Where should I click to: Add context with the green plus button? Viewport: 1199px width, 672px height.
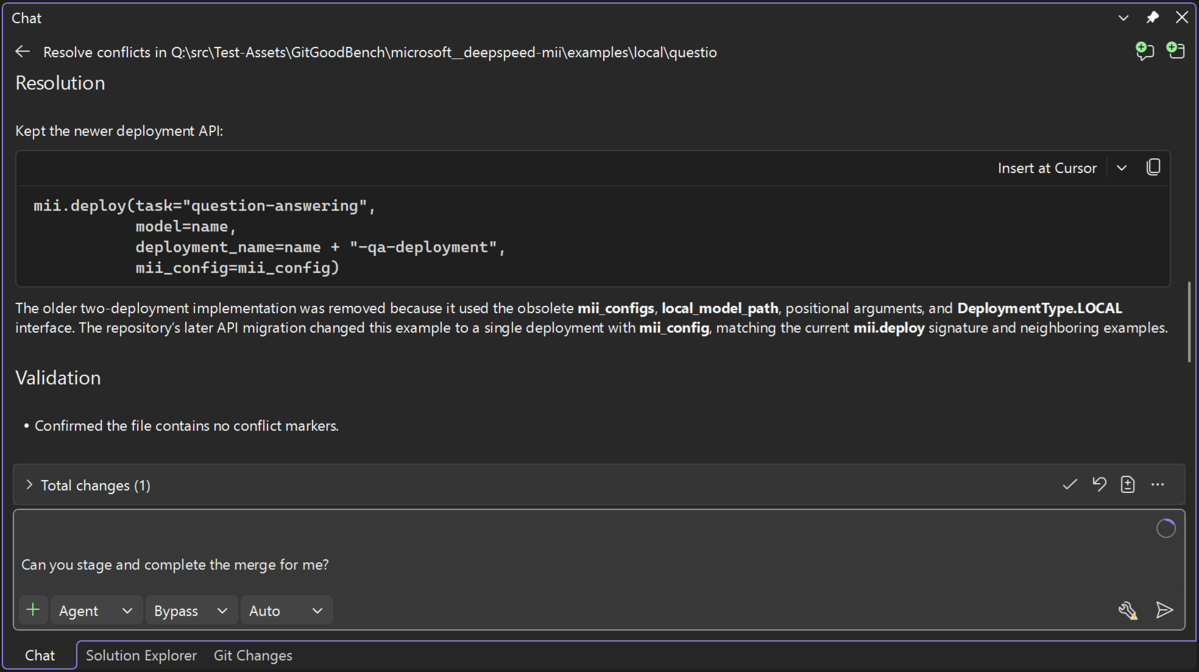[33, 610]
